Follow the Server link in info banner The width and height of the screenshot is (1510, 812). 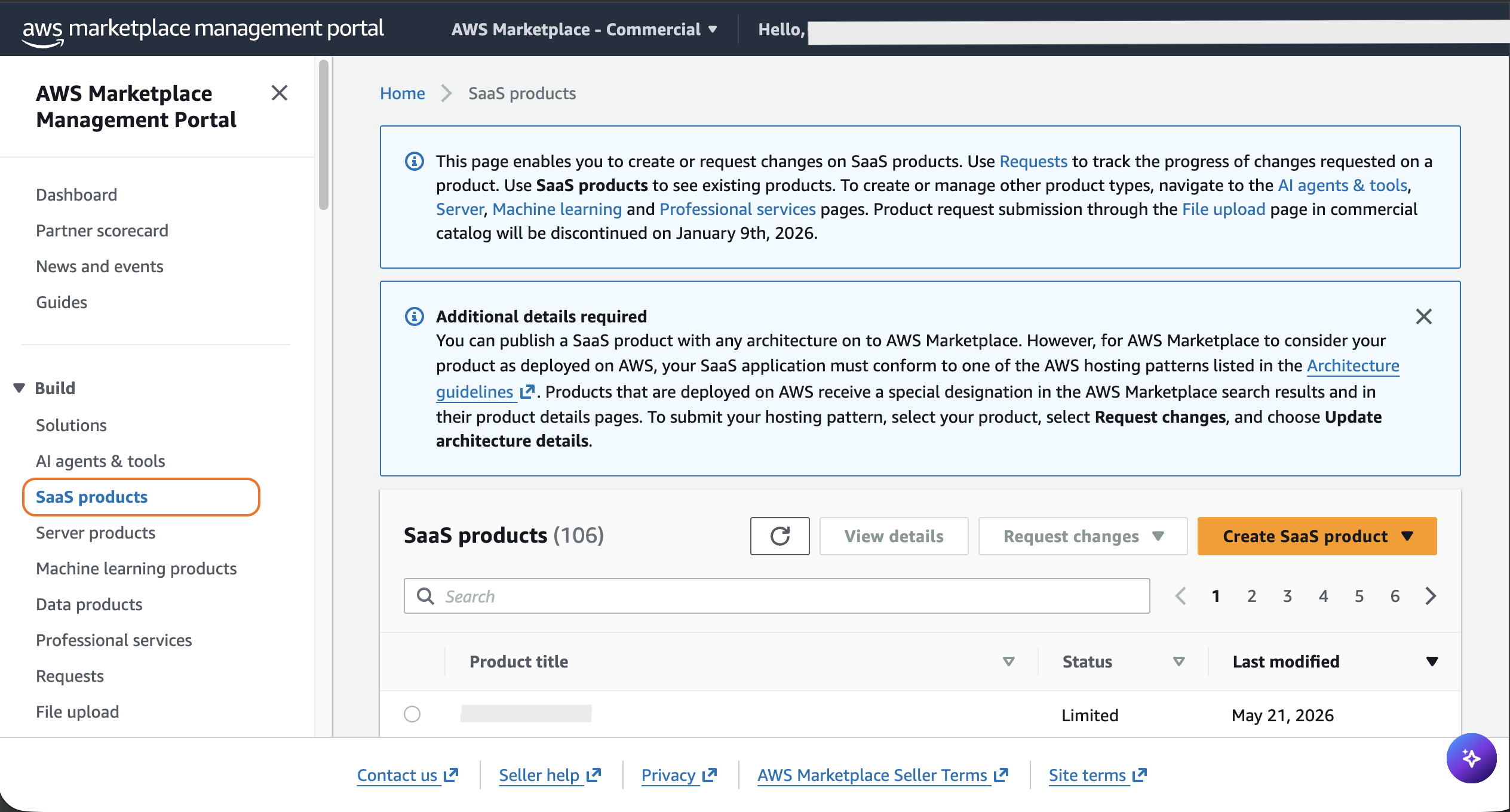tap(459, 209)
